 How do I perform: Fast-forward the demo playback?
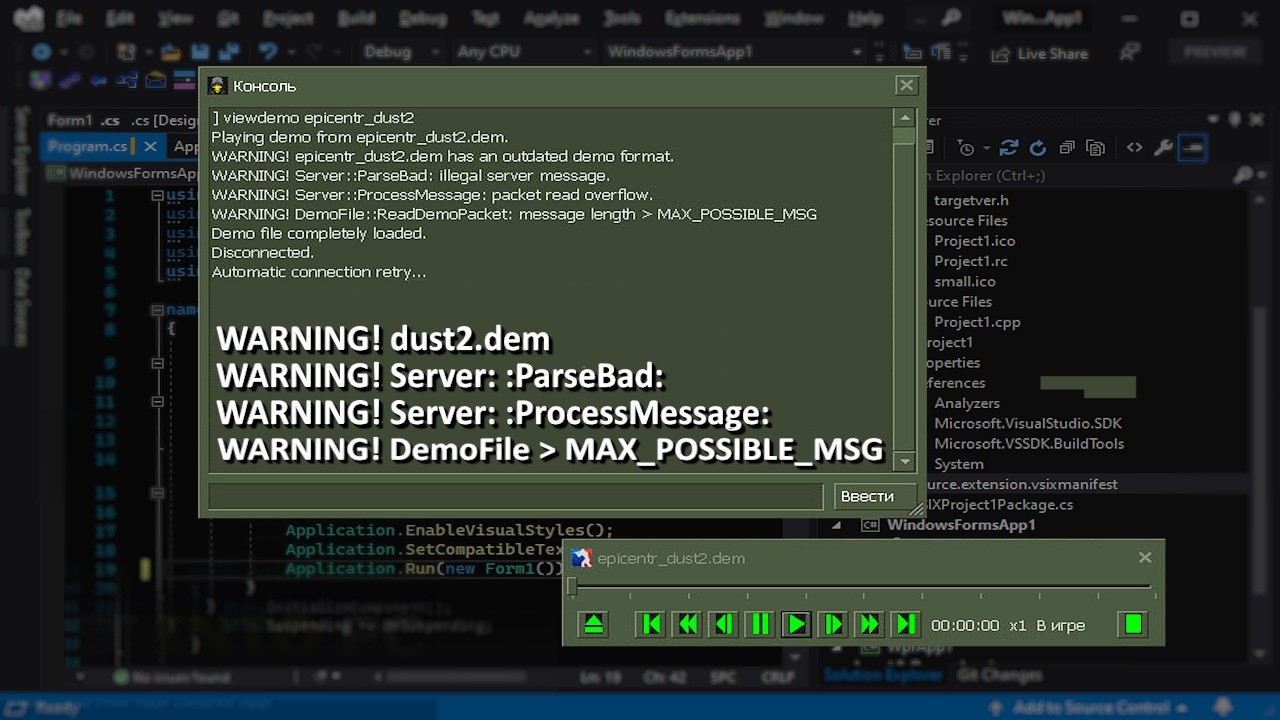(x=869, y=625)
